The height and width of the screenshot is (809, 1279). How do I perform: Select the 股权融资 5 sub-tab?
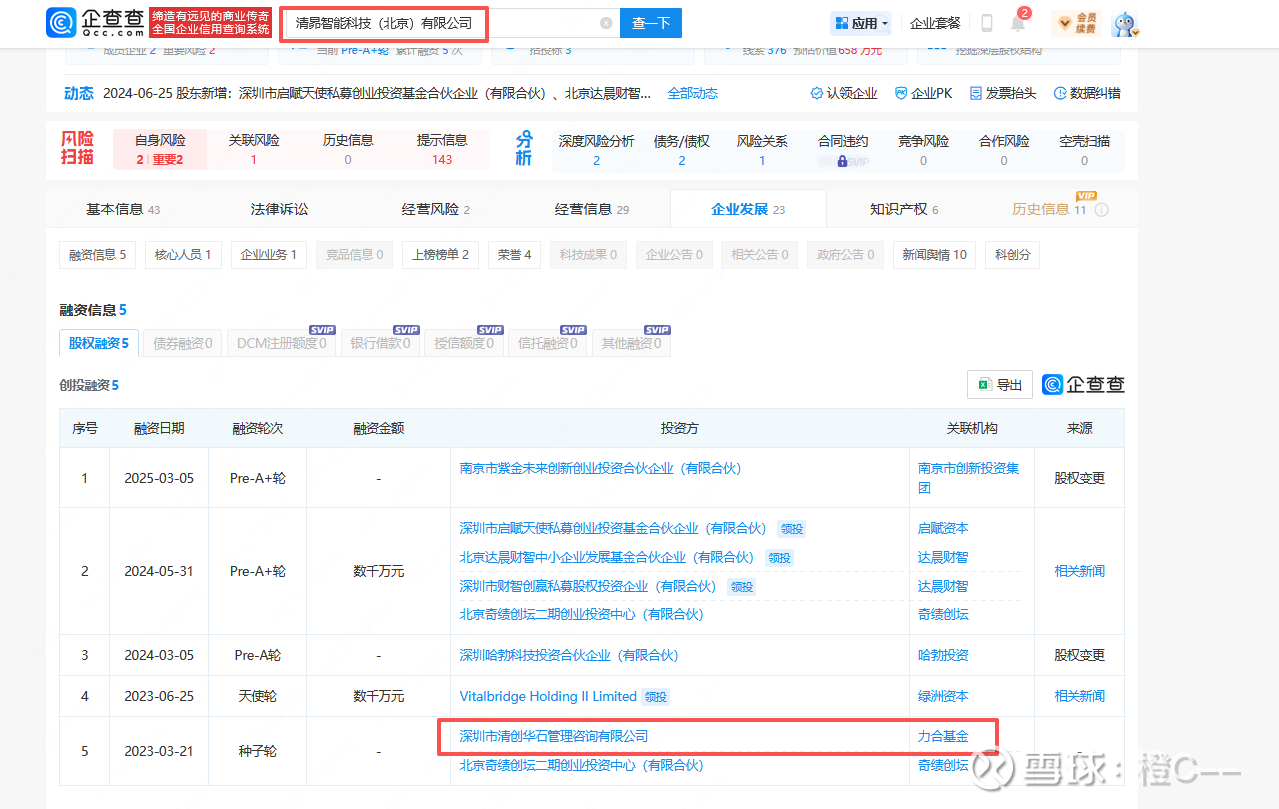point(98,343)
